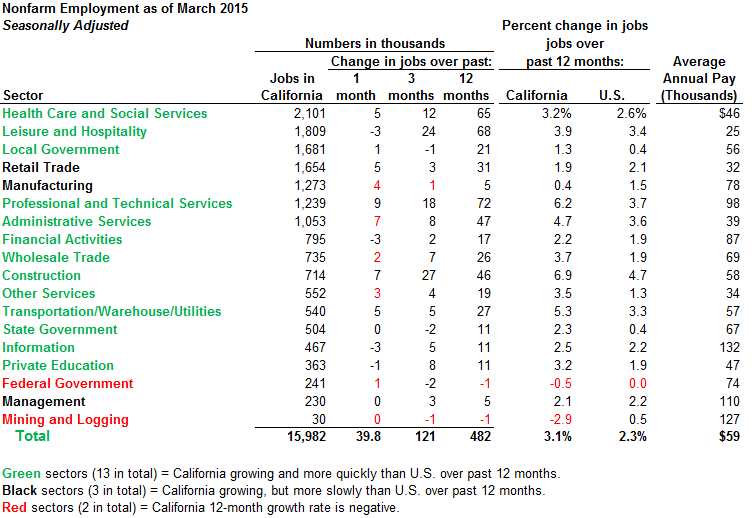Click the red Mining and Logging label

point(66,420)
